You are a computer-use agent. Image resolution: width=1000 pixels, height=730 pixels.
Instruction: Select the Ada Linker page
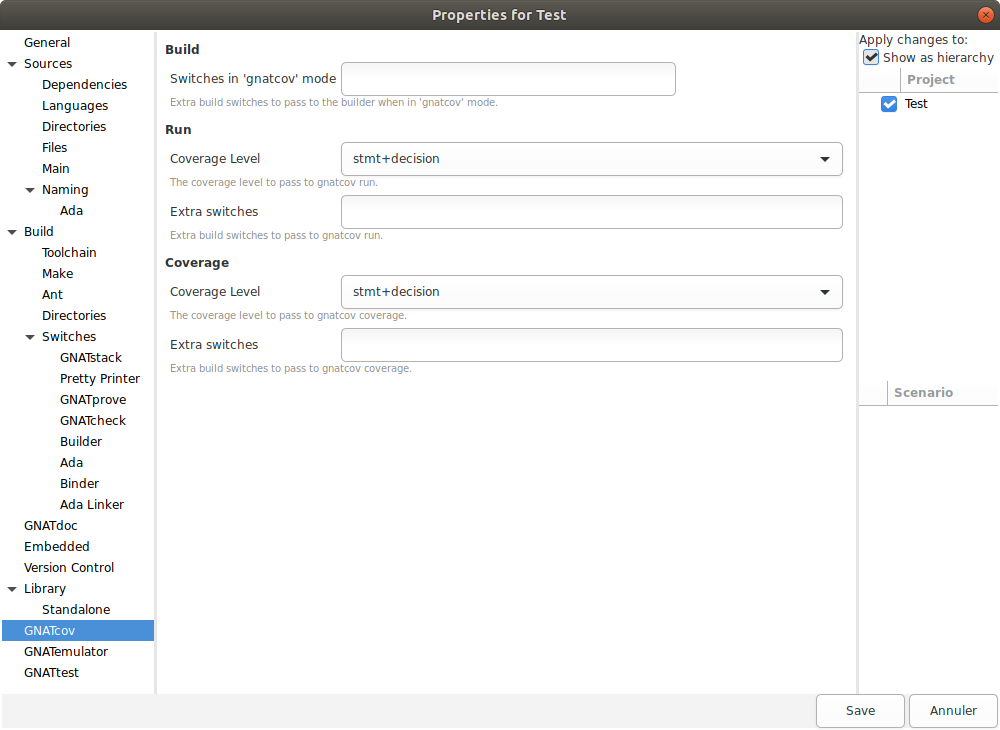92,506
